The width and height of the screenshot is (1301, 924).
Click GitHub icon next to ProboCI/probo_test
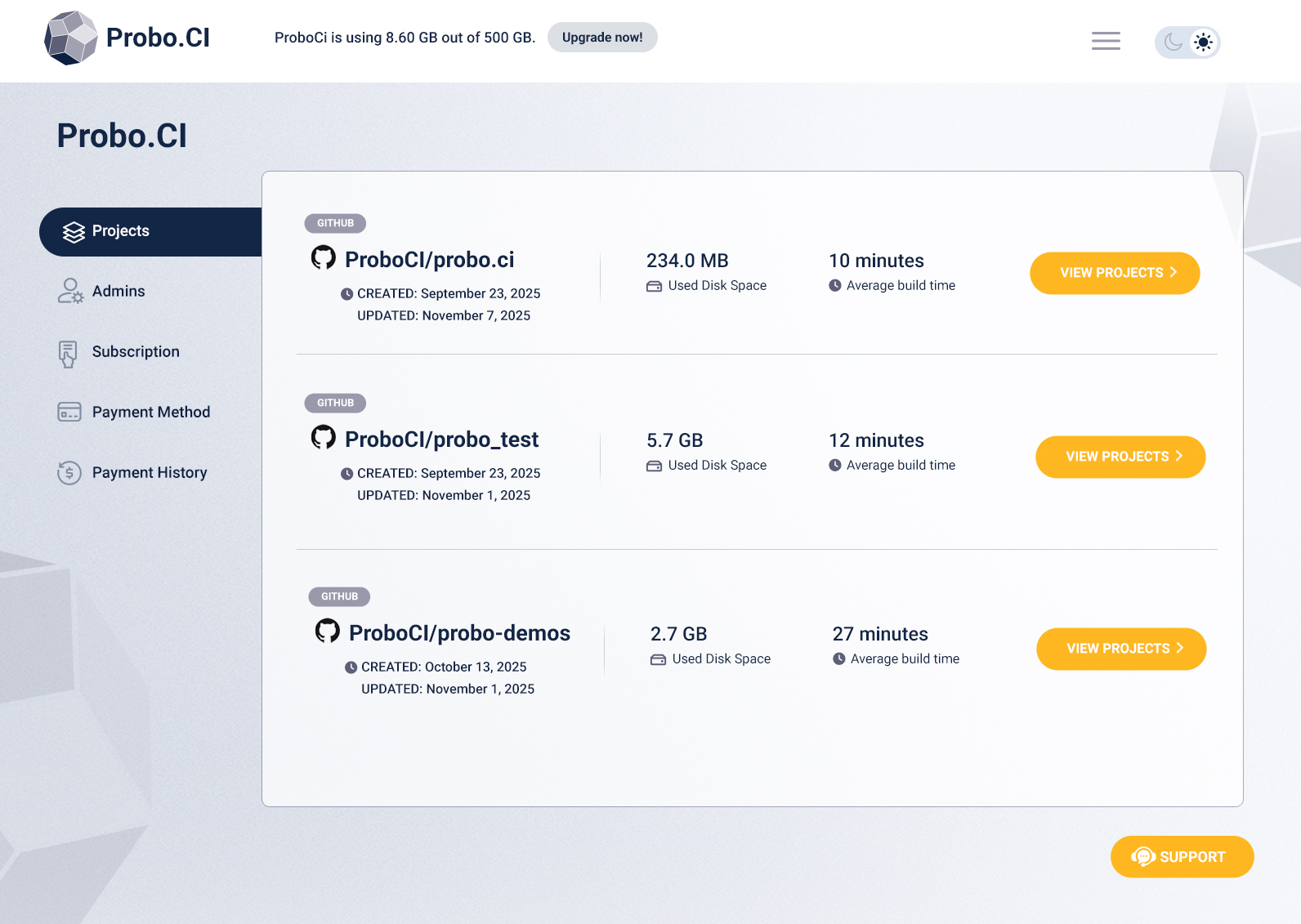(324, 437)
